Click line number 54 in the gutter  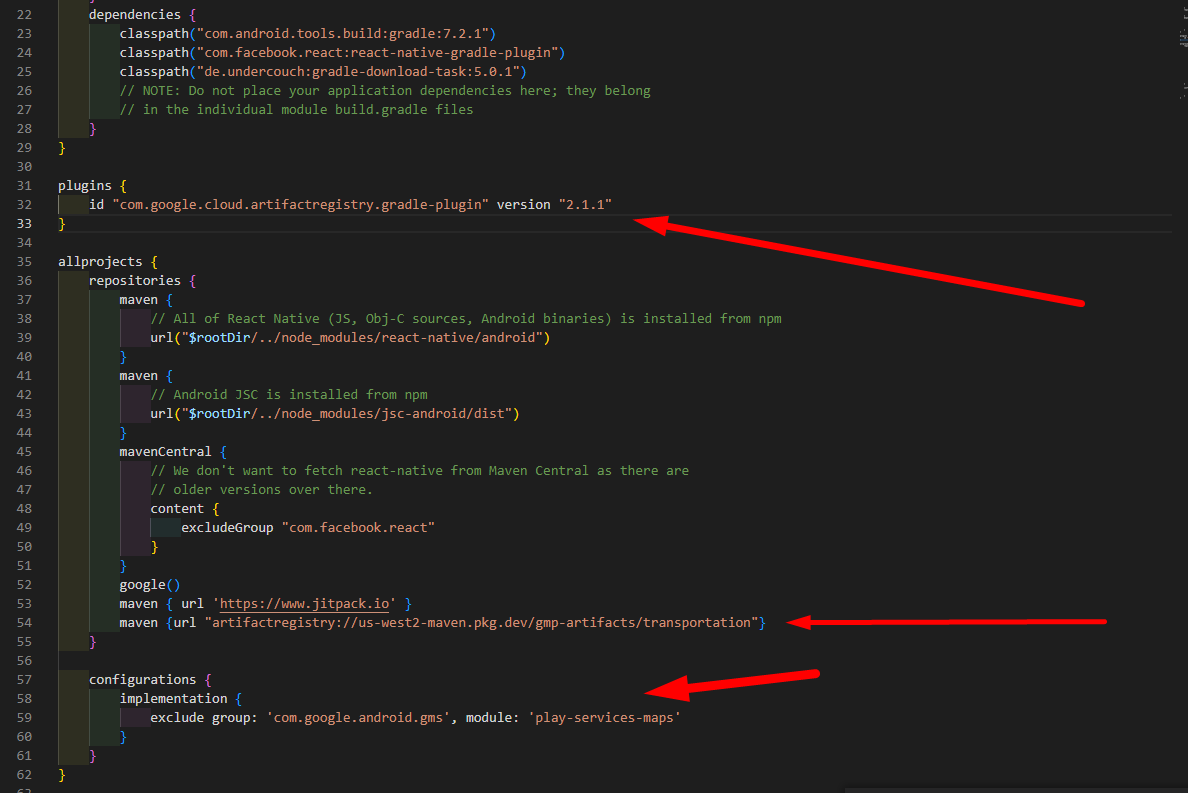tap(25, 623)
